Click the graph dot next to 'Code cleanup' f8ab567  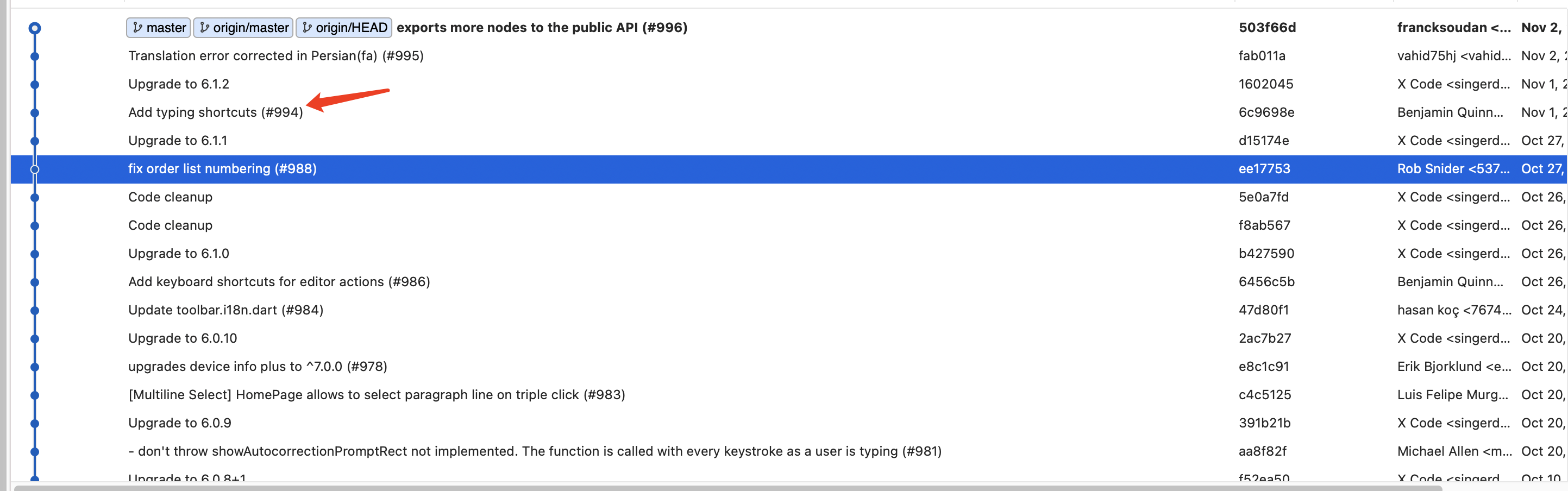[35, 225]
